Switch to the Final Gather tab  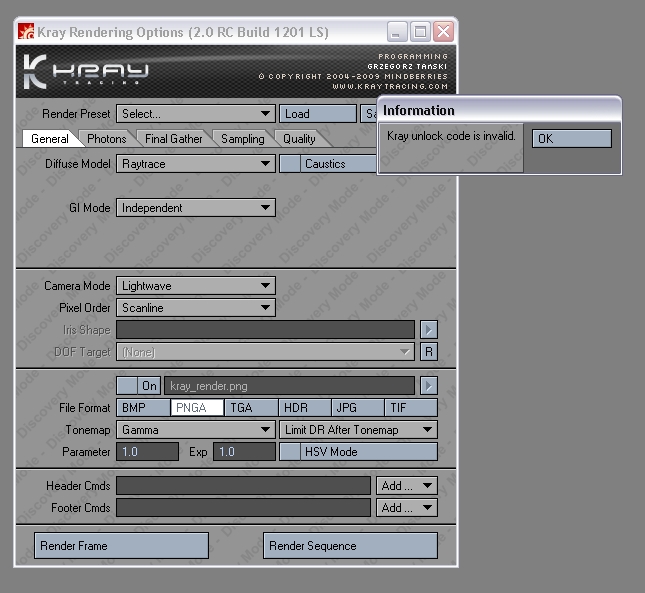pyautogui.click(x=173, y=139)
